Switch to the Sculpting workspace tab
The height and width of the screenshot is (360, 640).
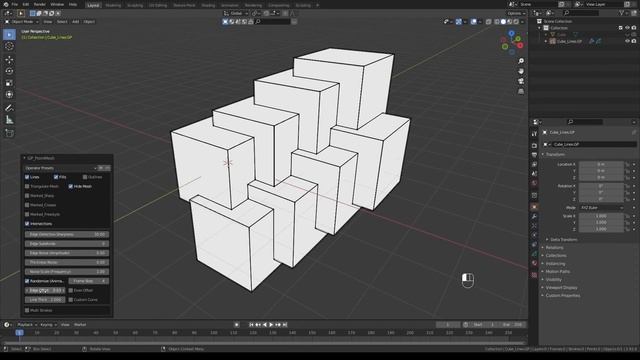(x=135, y=5)
